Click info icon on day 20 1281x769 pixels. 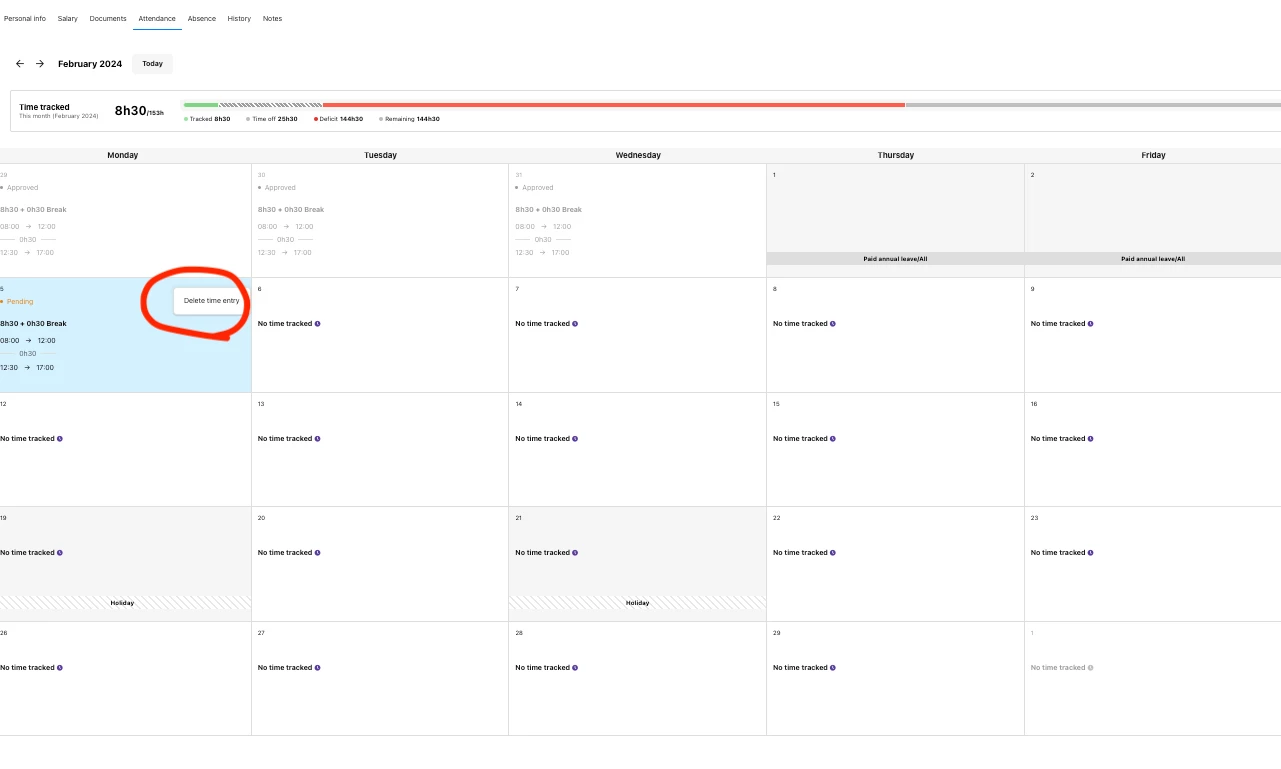318,553
